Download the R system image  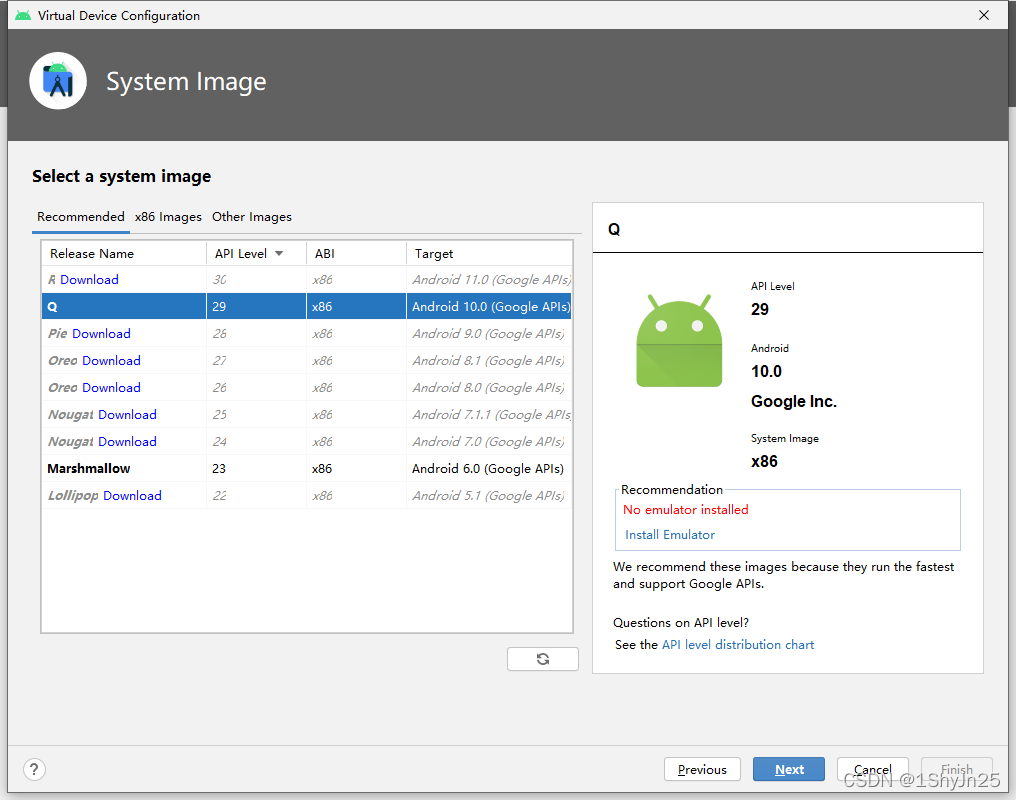point(89,280)
